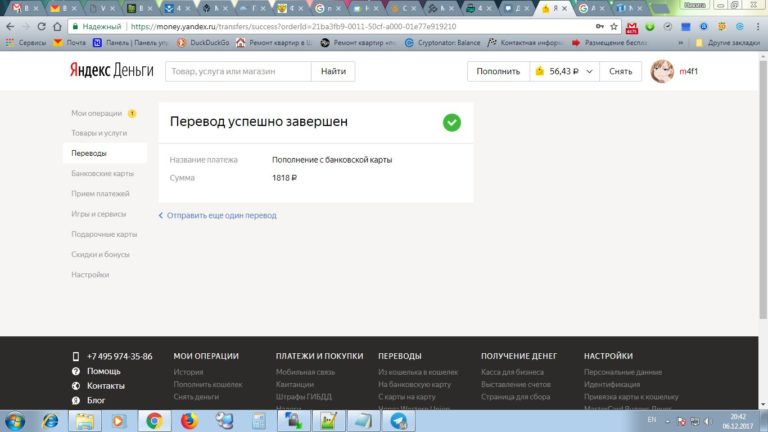
Task: Click the green success checkmark icon
Action: click(x=452, y=122)
